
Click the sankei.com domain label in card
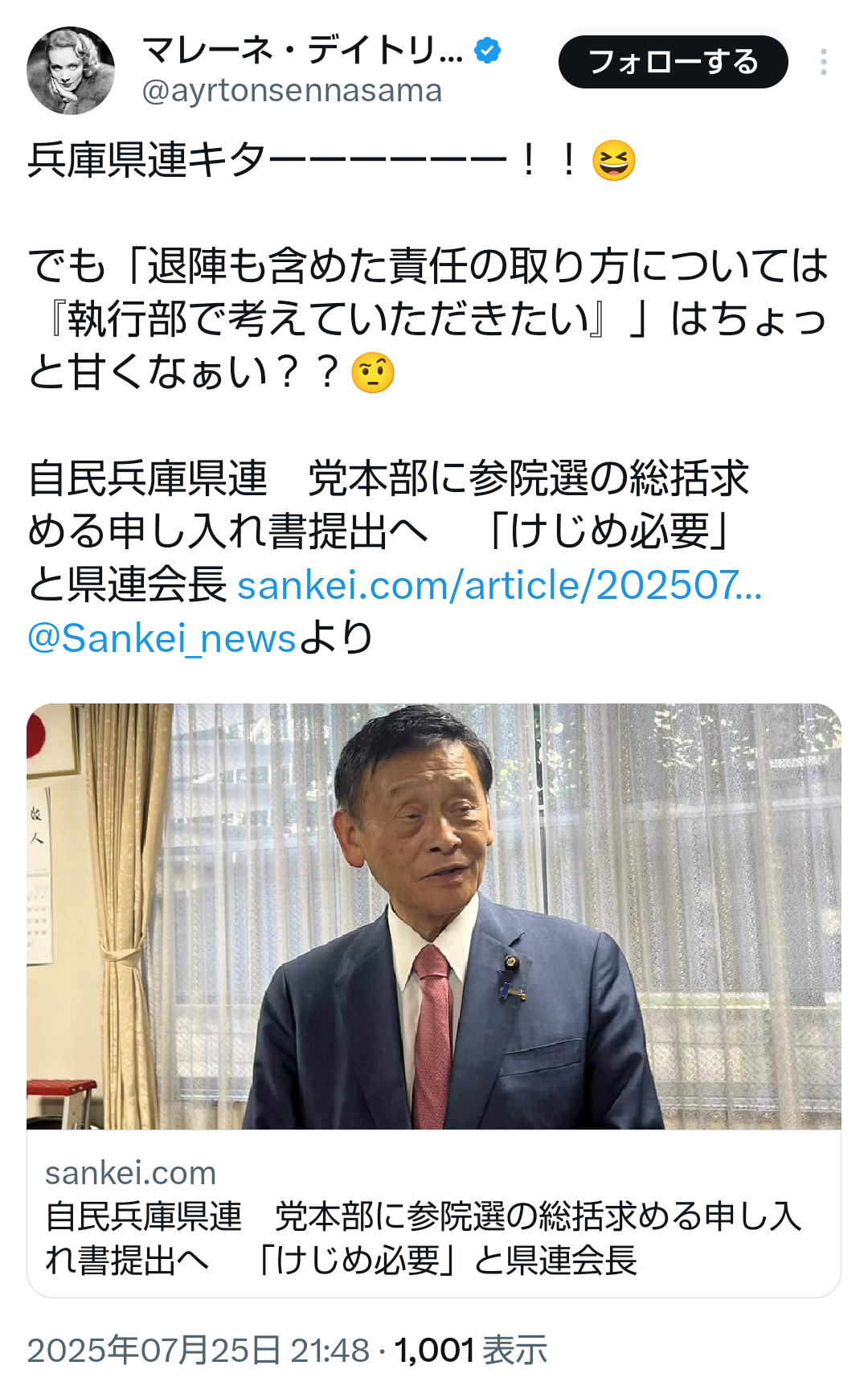point(131,1173)
